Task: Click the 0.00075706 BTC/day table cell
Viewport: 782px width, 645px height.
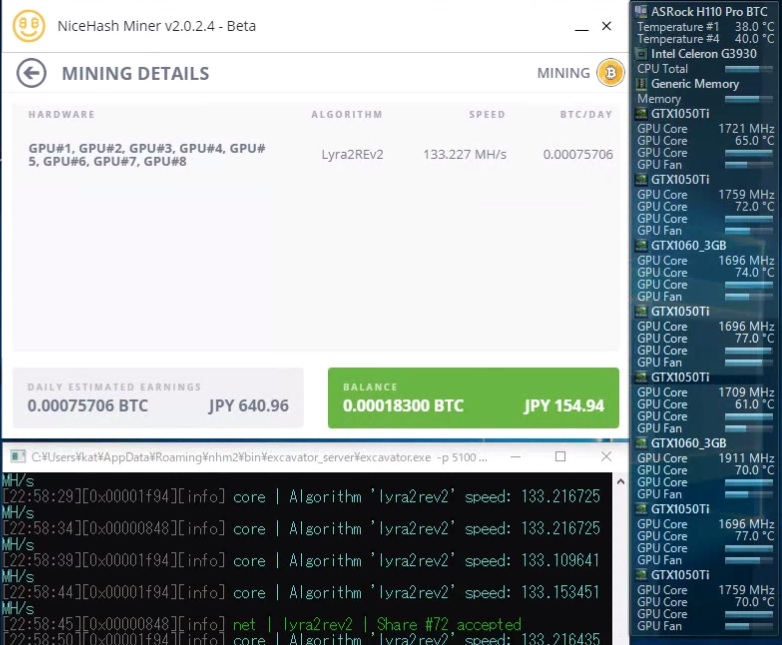Action: (x=578, y=155)
